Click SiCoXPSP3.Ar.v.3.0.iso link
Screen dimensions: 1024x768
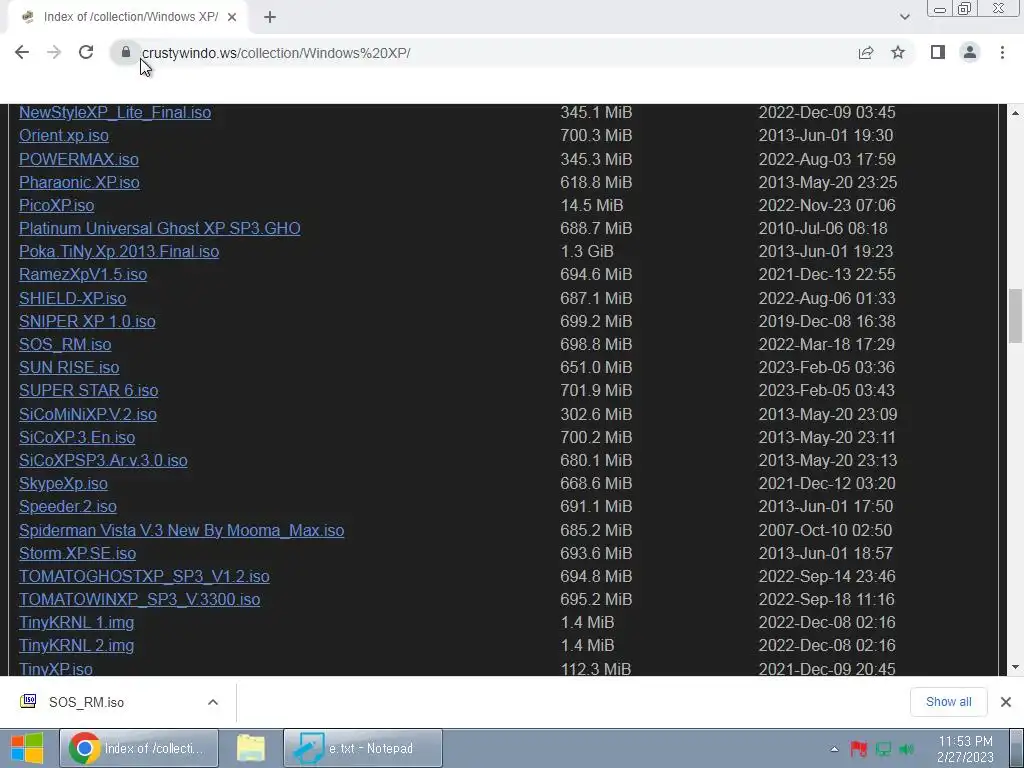pyautogui.click(x=103, y=460)
